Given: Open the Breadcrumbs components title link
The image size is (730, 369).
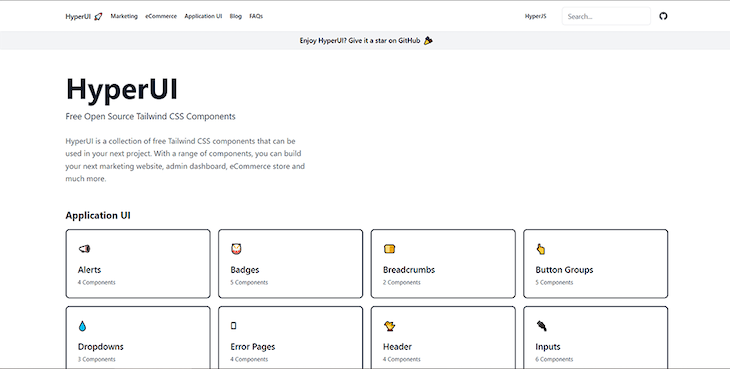Looking at the screenshot, I should (x=409, y=270).
